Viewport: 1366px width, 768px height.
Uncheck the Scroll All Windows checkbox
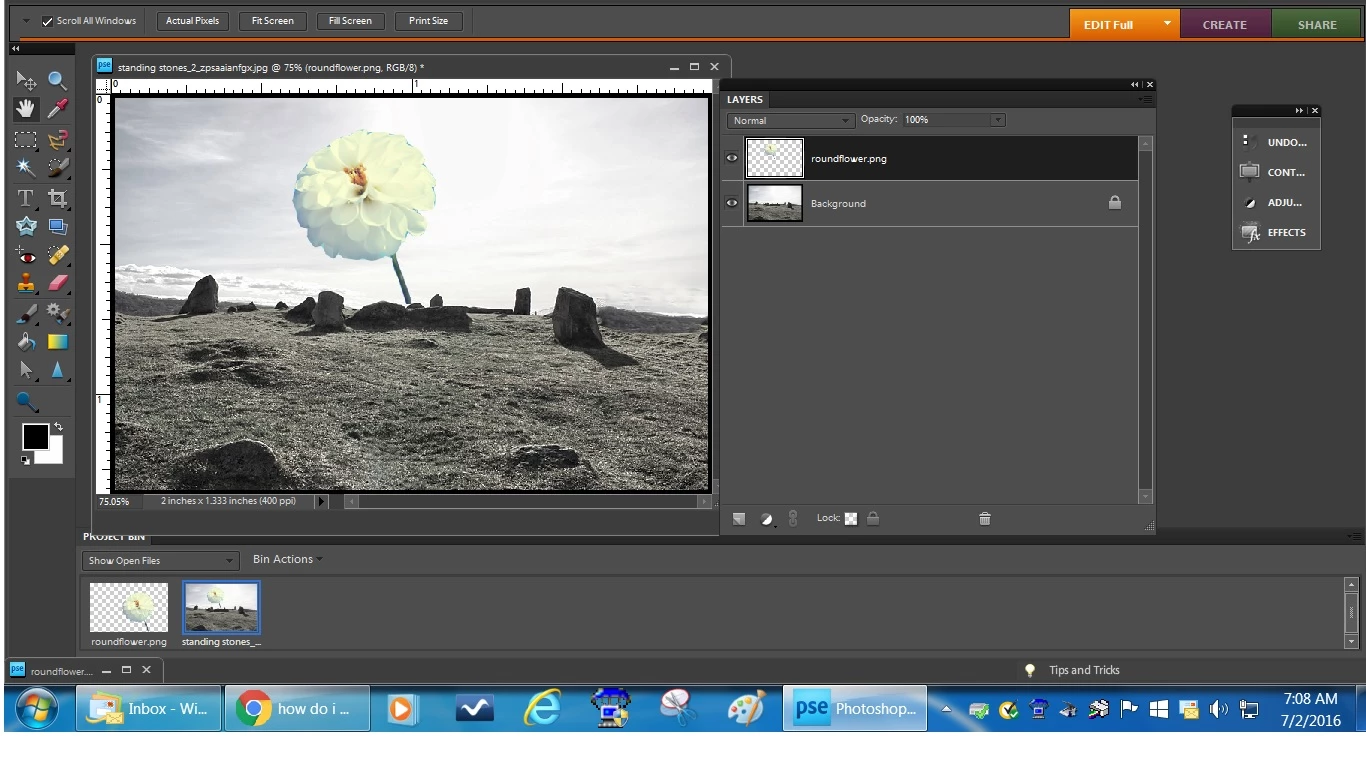click(47, 21)
